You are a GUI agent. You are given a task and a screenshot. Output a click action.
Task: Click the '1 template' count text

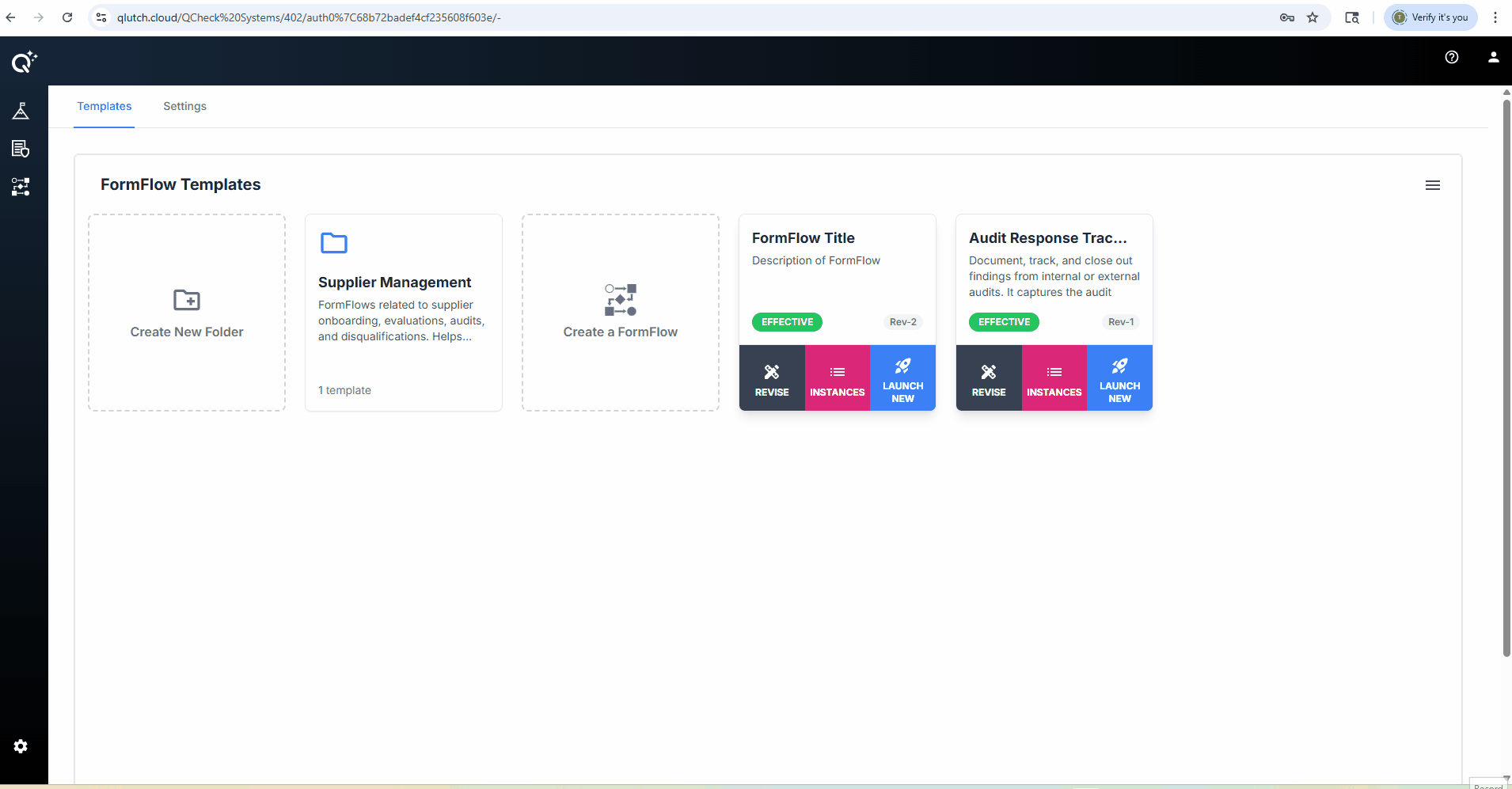point(344,390)
